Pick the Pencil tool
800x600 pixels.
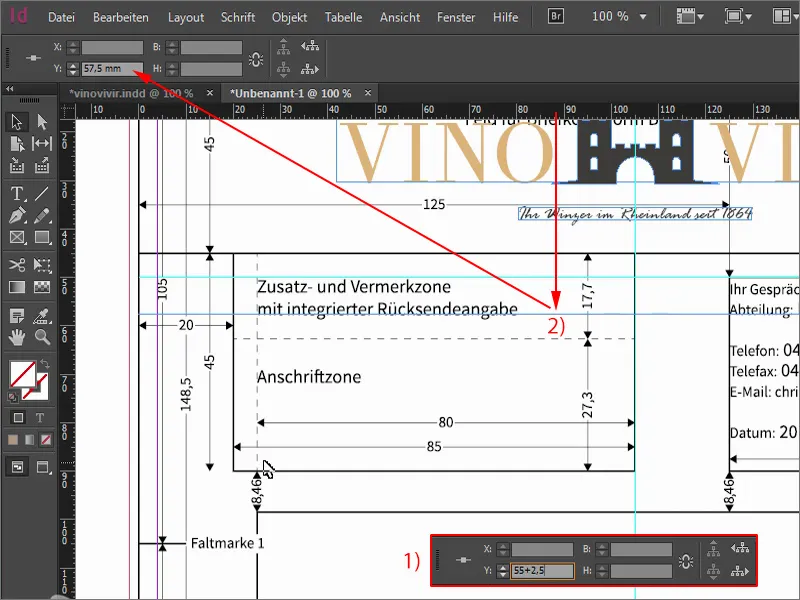coord(42,215)
